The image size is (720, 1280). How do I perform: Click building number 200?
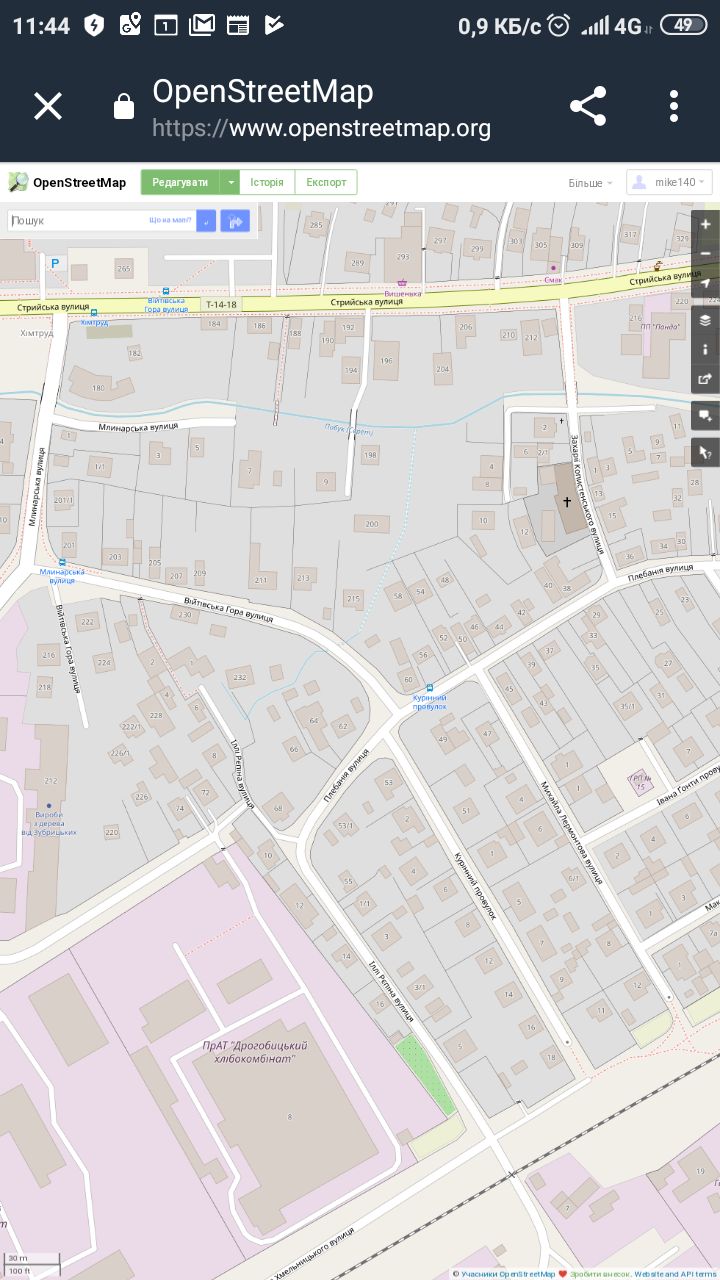pos(372,524)
